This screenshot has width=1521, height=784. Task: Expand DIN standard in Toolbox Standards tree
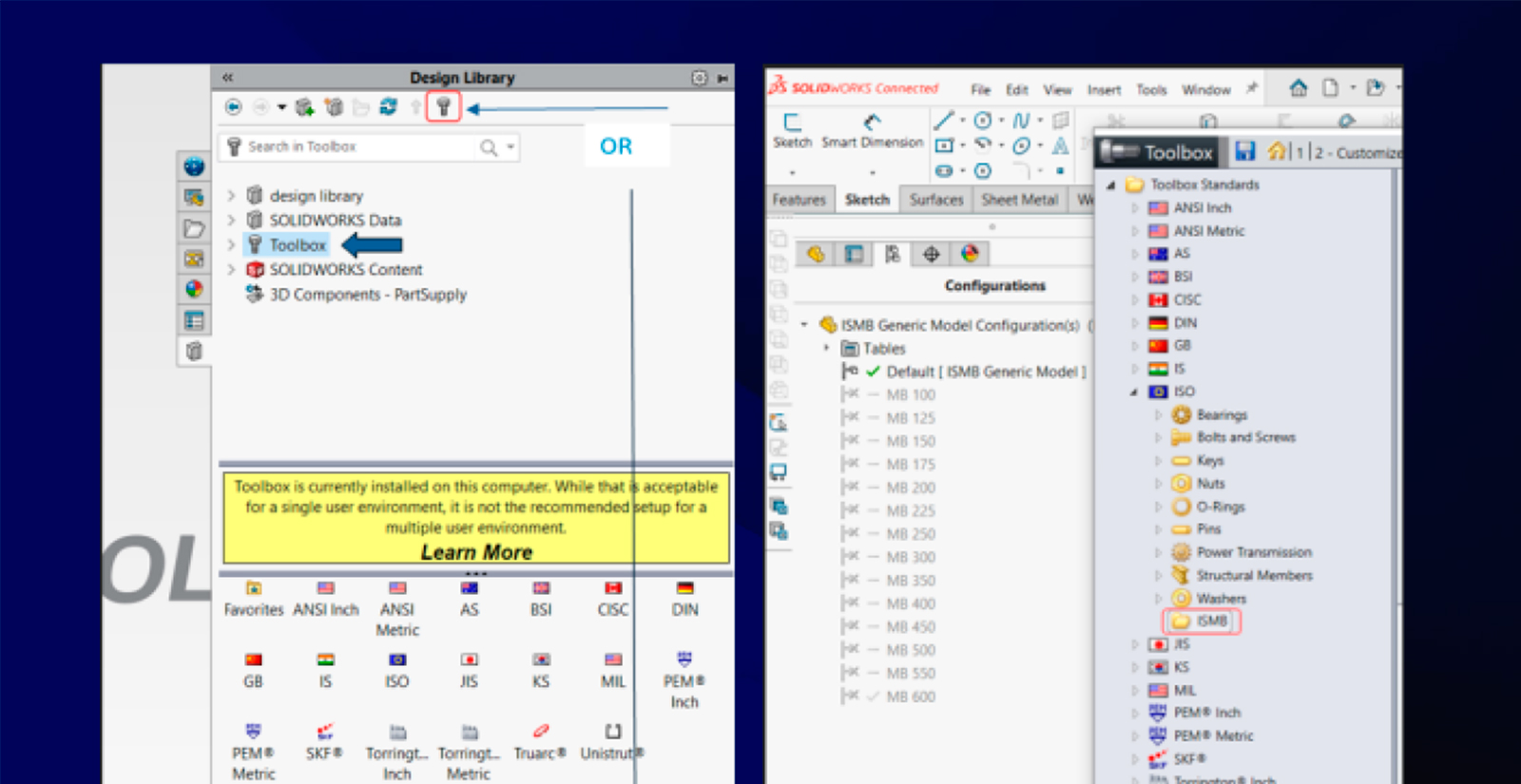(x=1134, y=323)
